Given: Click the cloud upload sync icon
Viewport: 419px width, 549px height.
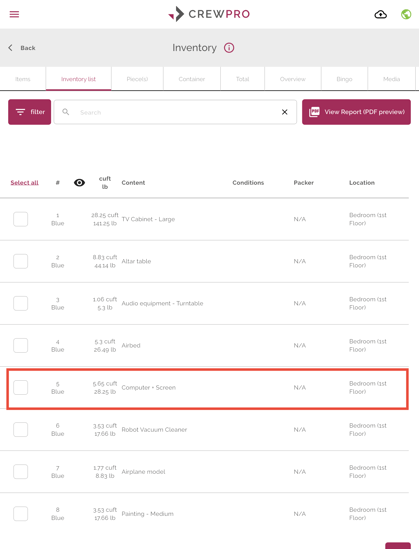Looking at the screenshot, I should tap(380, 14).
